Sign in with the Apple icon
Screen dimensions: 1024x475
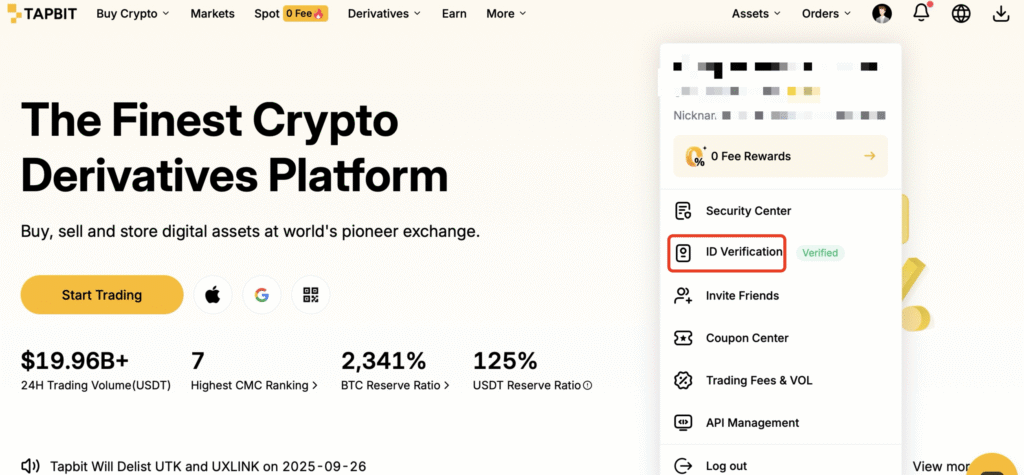tap(212, 295)
